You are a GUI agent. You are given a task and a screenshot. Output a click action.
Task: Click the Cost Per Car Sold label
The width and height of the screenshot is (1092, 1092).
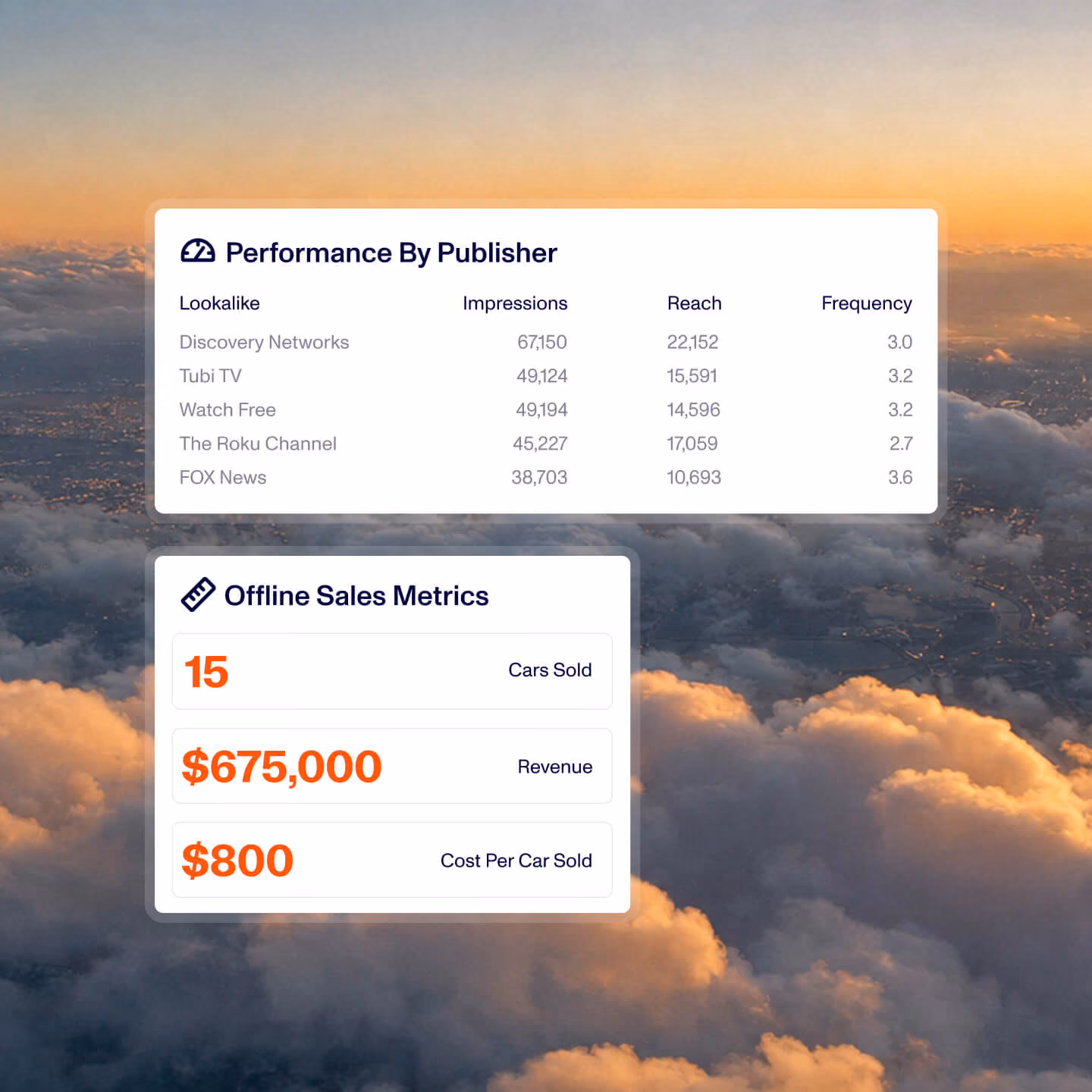[516, 861]
